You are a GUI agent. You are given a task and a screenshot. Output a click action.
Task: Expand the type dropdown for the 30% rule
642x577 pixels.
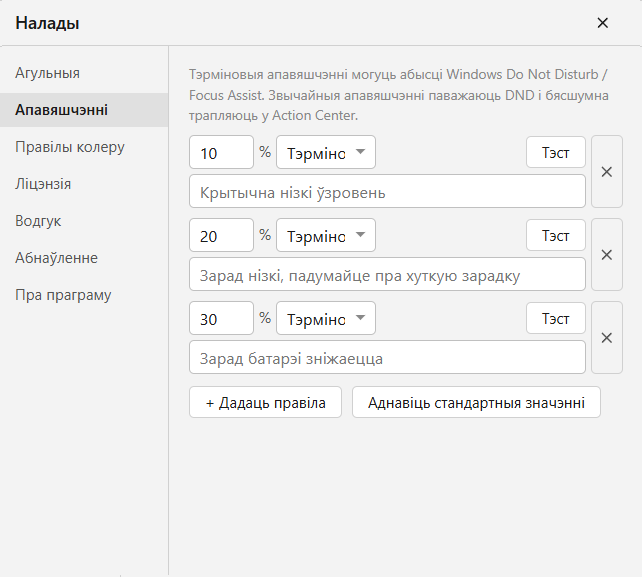point(326,318)
